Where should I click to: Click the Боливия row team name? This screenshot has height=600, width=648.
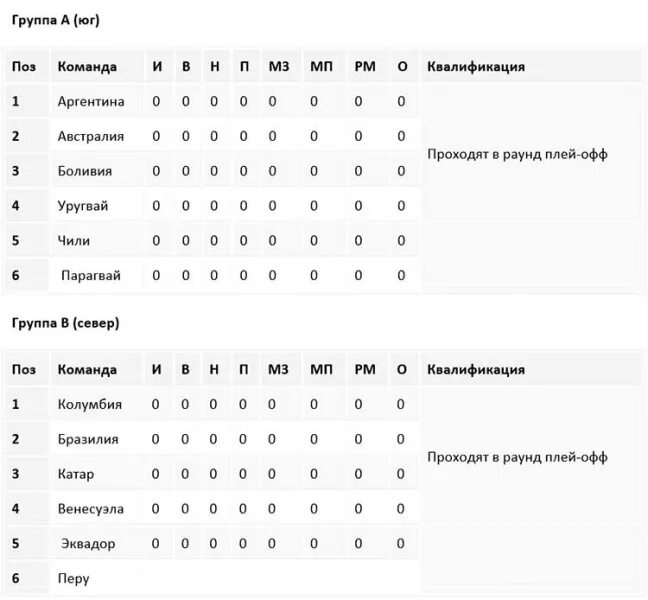tap(85, 171)
